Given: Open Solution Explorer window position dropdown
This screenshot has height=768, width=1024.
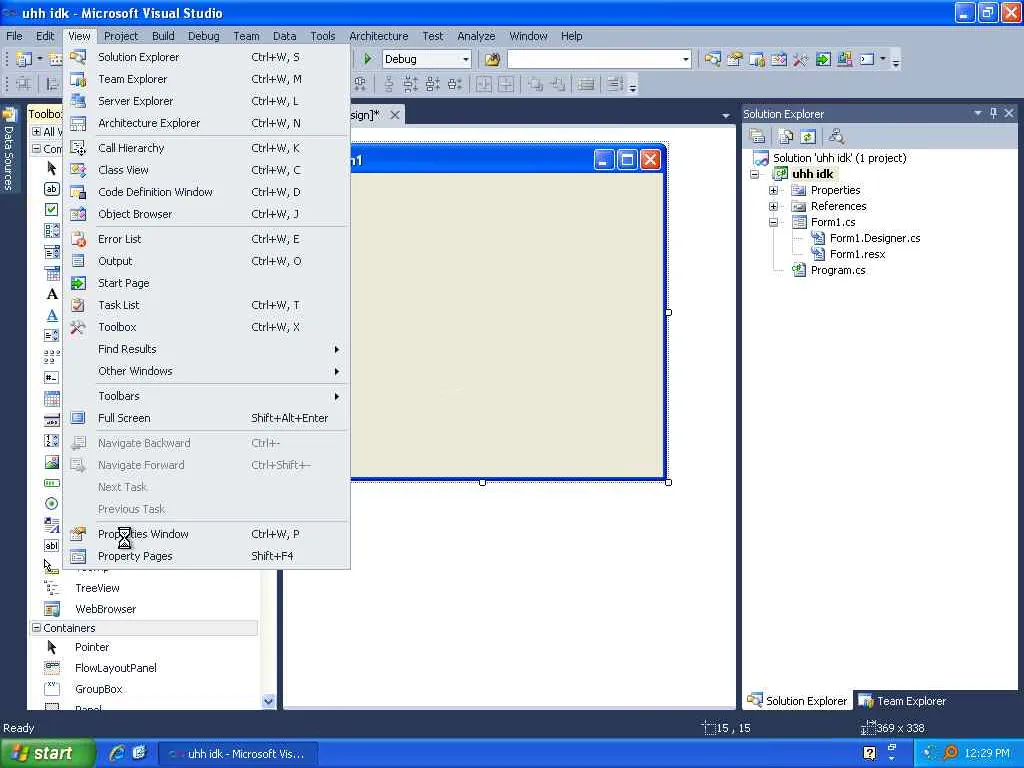Looking at the screenshot, I should tap(978, 113).
